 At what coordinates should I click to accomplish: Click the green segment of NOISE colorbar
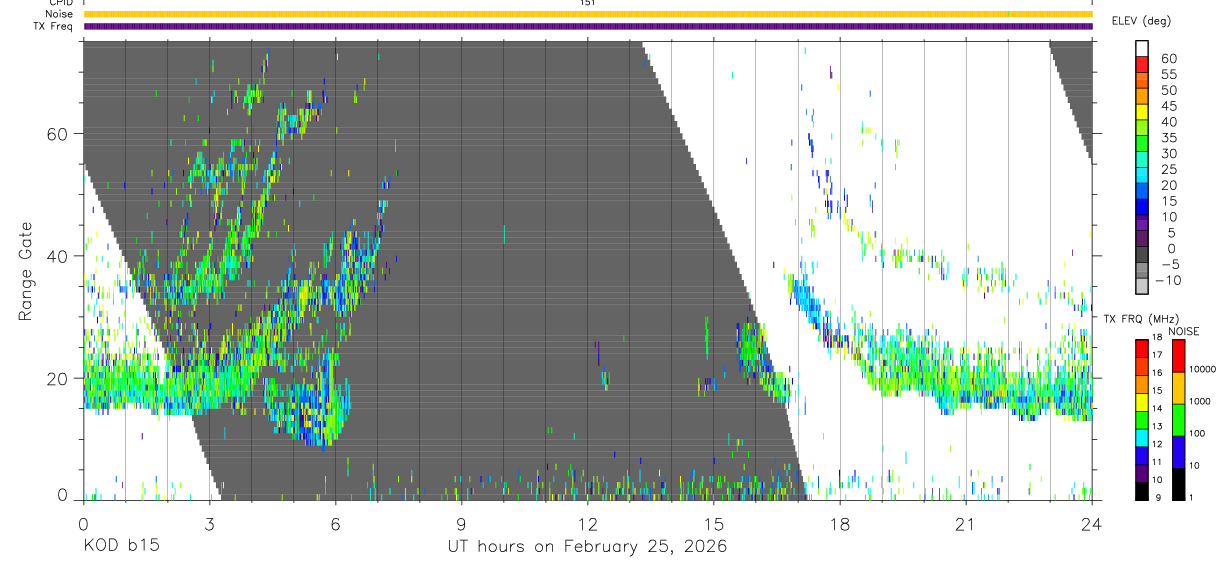(1178, 420)
